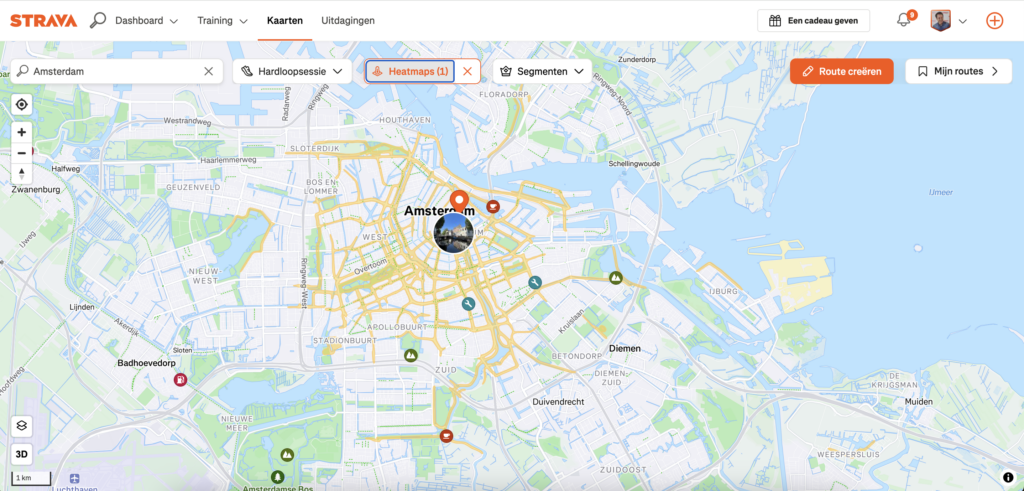Go to the Uitdagingen tab
Screen dimensions: 1024x491
point(349,20)
